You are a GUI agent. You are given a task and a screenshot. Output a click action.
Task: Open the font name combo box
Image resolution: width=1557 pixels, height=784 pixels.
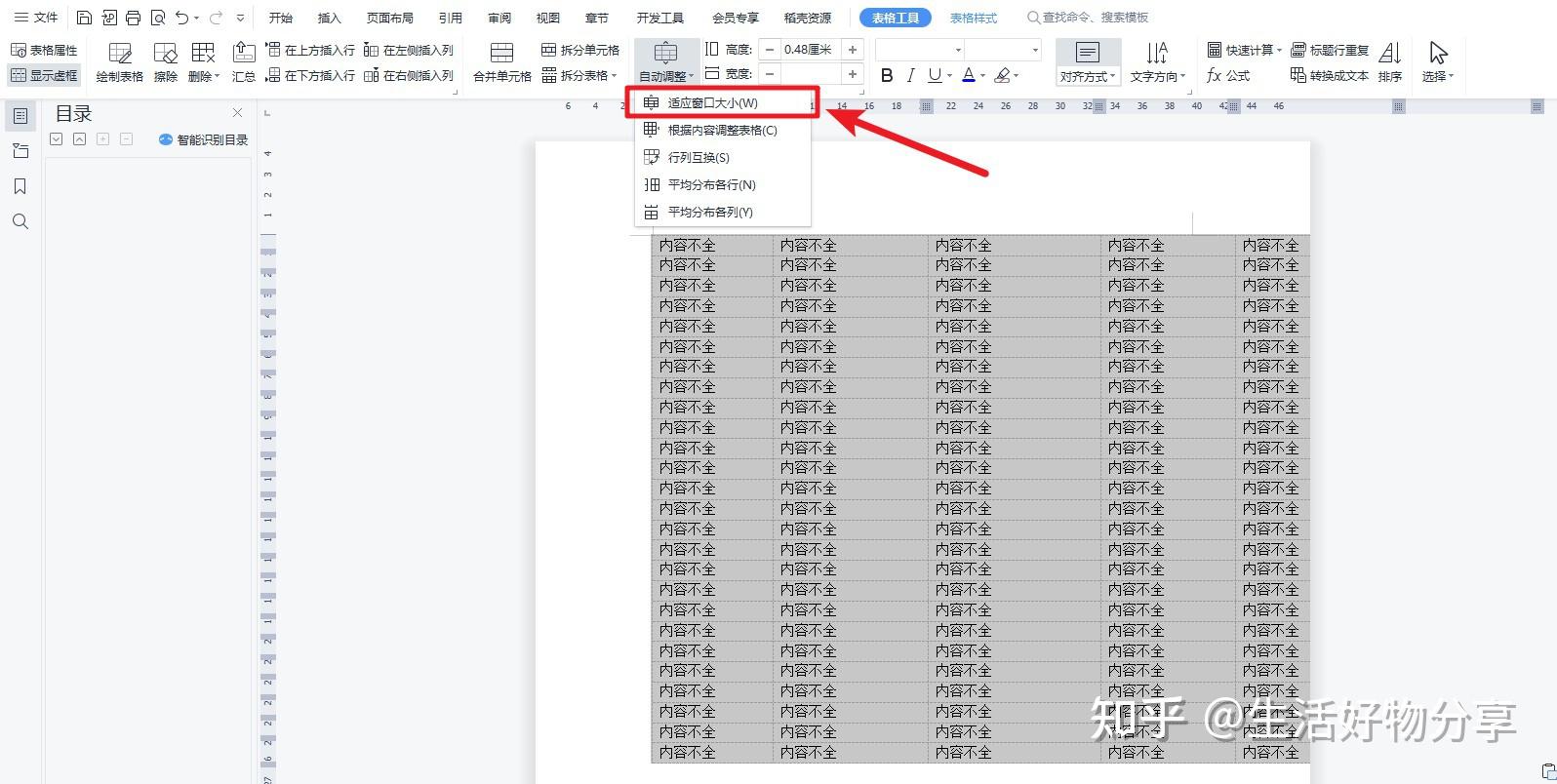point(920,49)
